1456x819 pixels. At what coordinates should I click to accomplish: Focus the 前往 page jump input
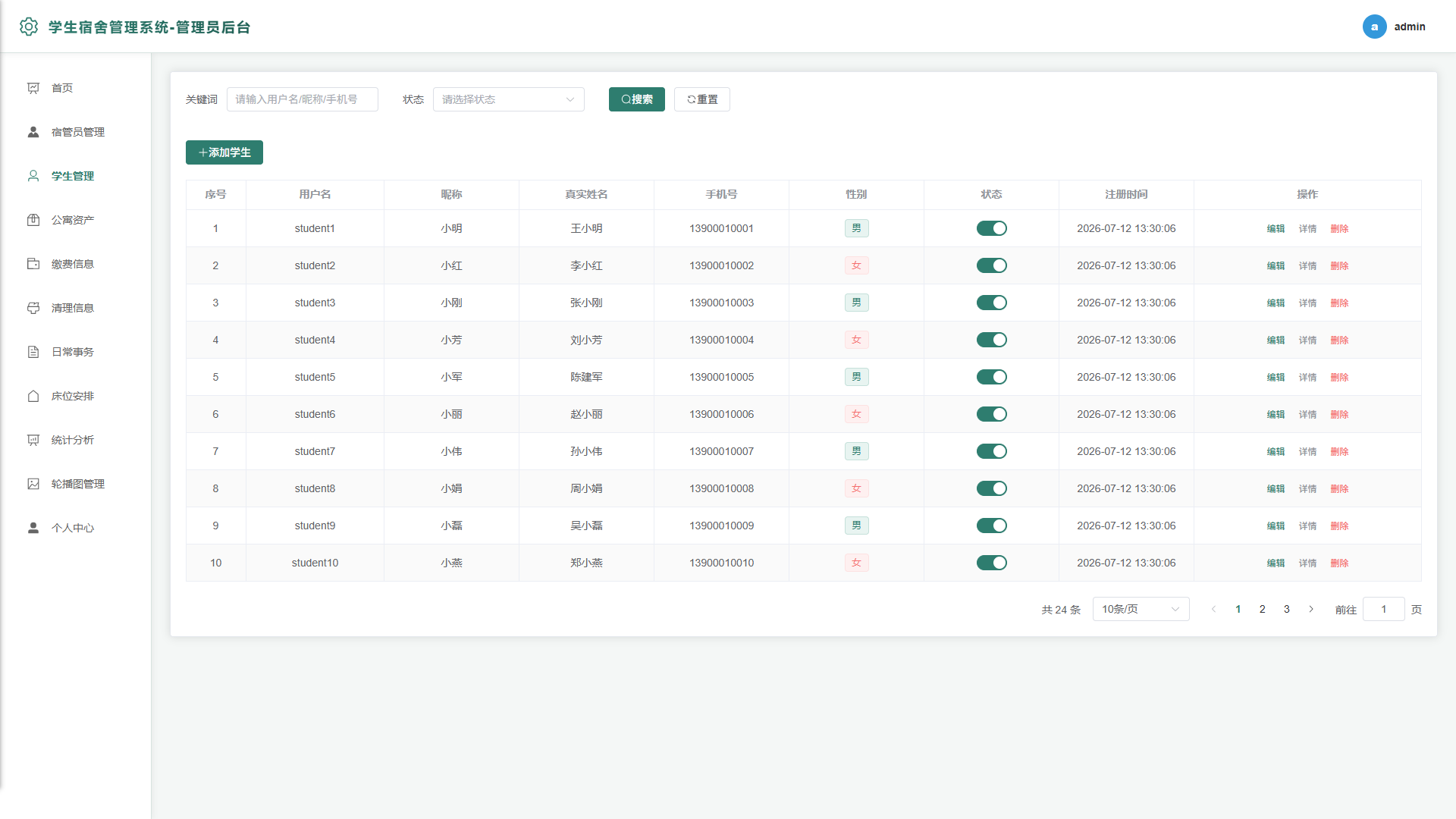click(x=1383, y=609)
